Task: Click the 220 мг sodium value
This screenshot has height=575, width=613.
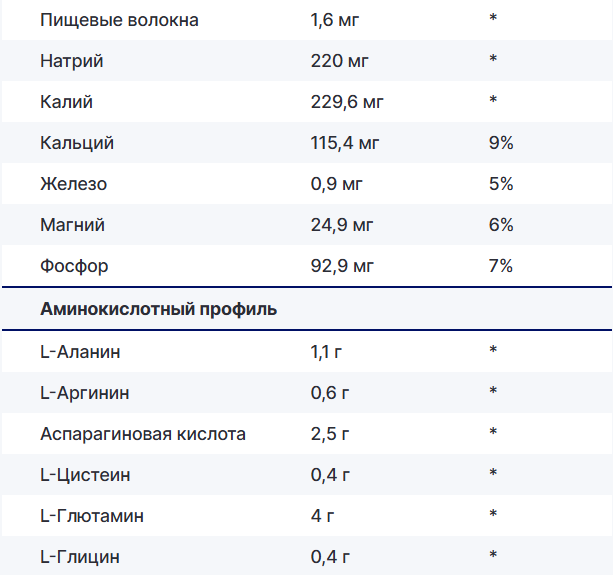Action: (340, 61)
